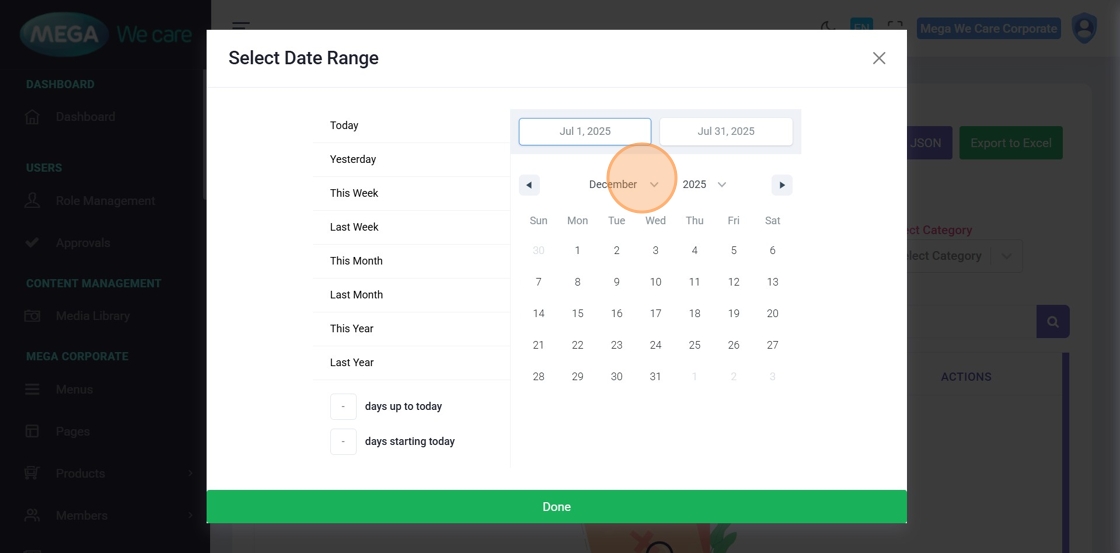Click the Export to Excel button
The width and height of the screenshot is (1120, 553).
tap(1010, 143)
